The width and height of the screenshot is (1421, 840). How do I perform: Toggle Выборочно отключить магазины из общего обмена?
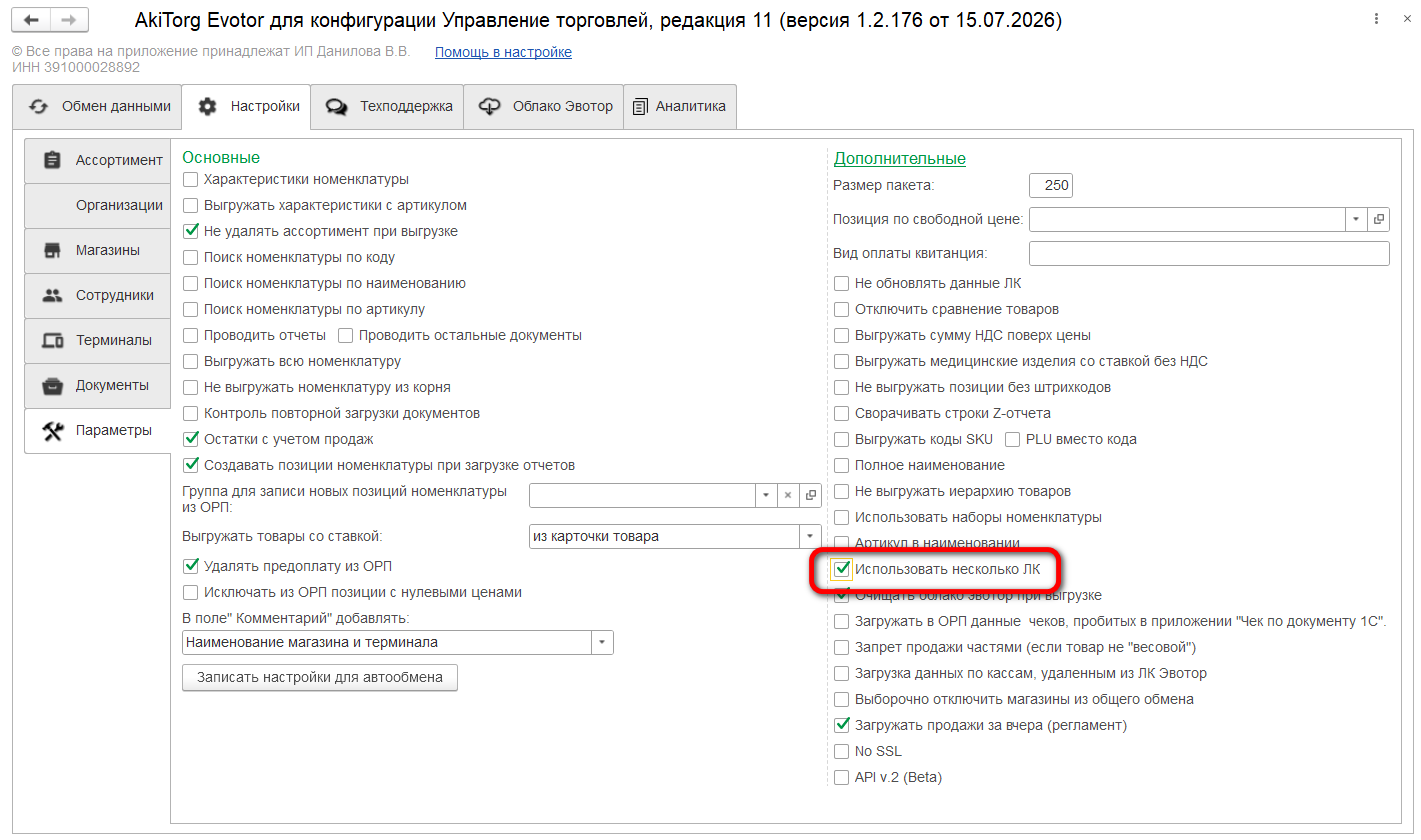tap(842, 700)
